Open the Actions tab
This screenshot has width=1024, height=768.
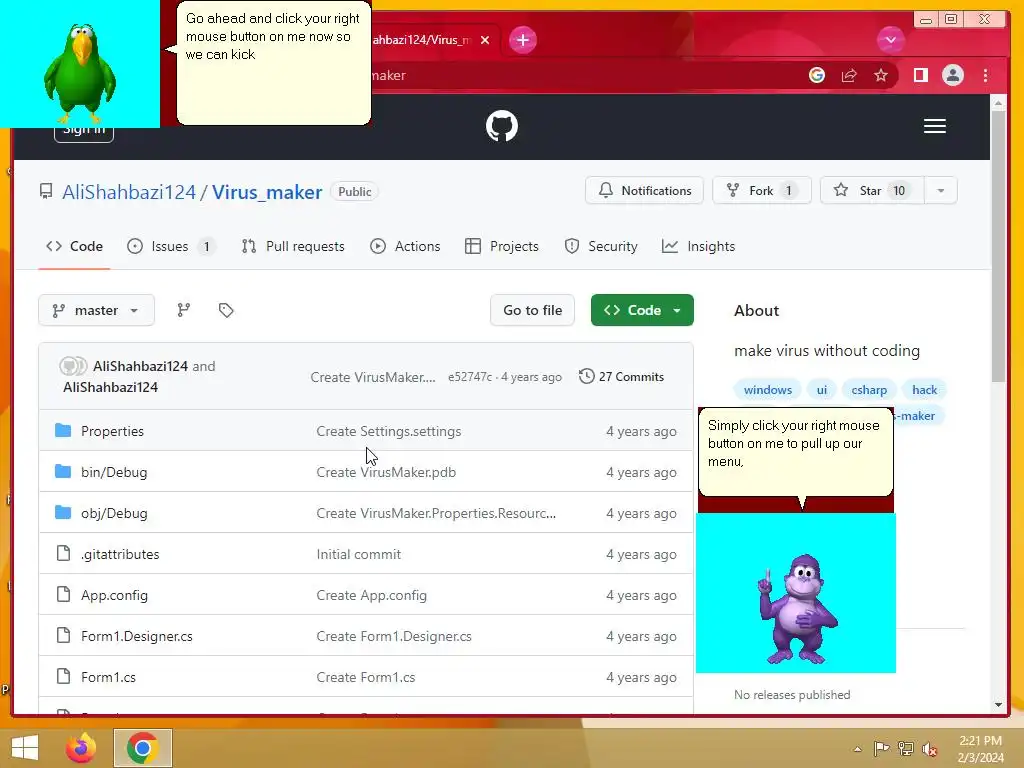point(405,246)
